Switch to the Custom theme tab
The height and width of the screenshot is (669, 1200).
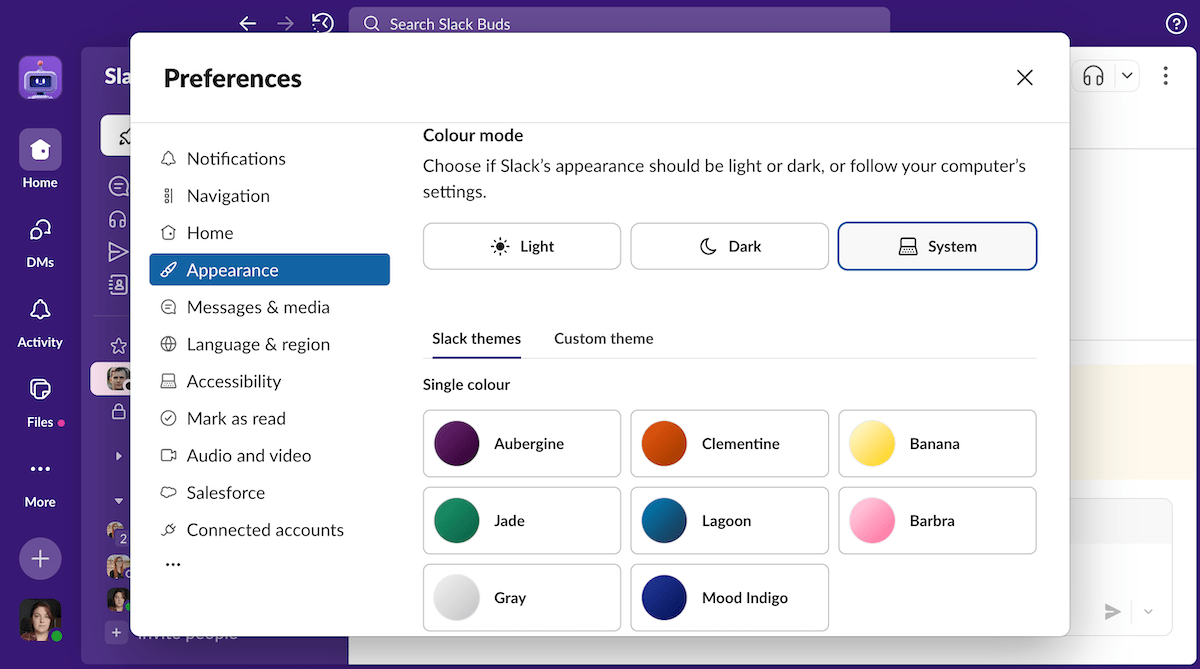[603, 339]
